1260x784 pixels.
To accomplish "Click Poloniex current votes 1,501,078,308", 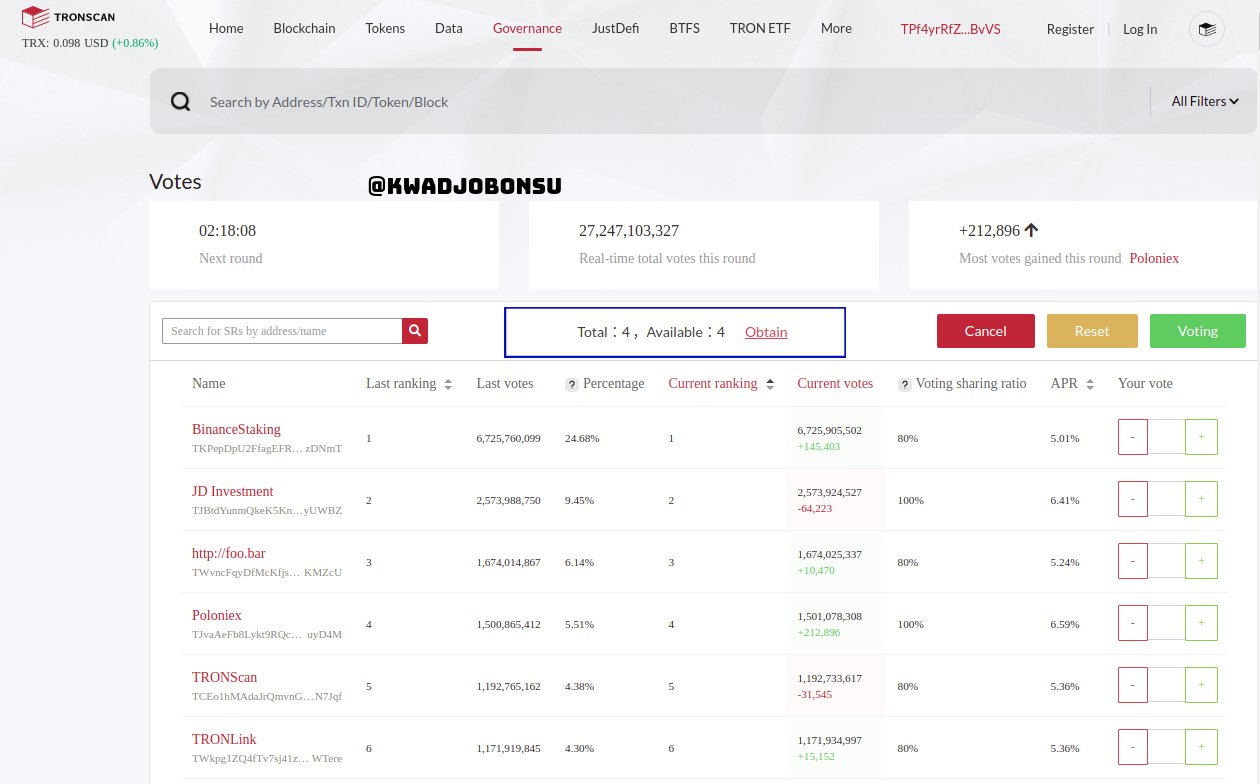I will tap(830, 617).
